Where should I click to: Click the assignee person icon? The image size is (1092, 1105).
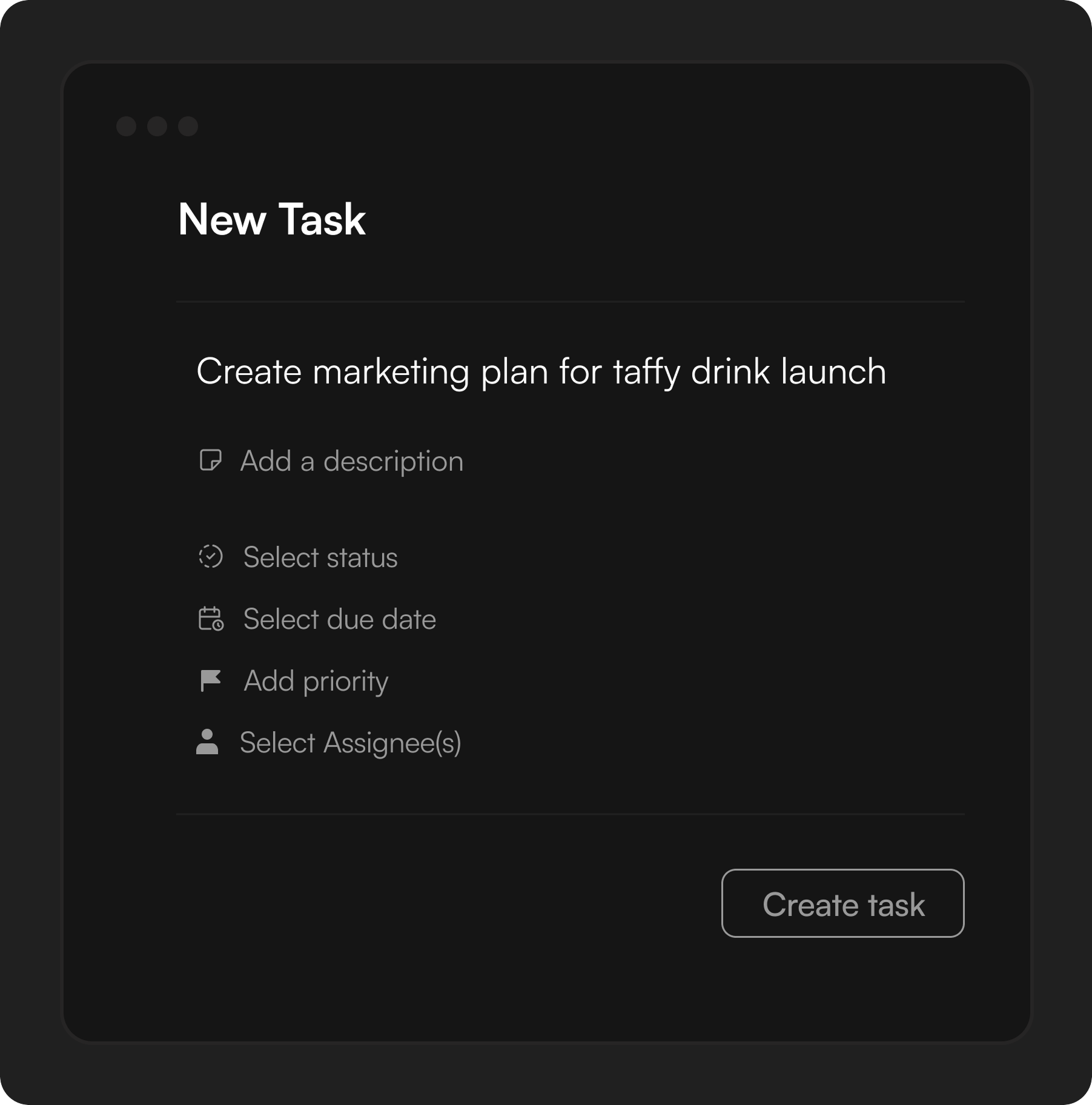point(208,743)
